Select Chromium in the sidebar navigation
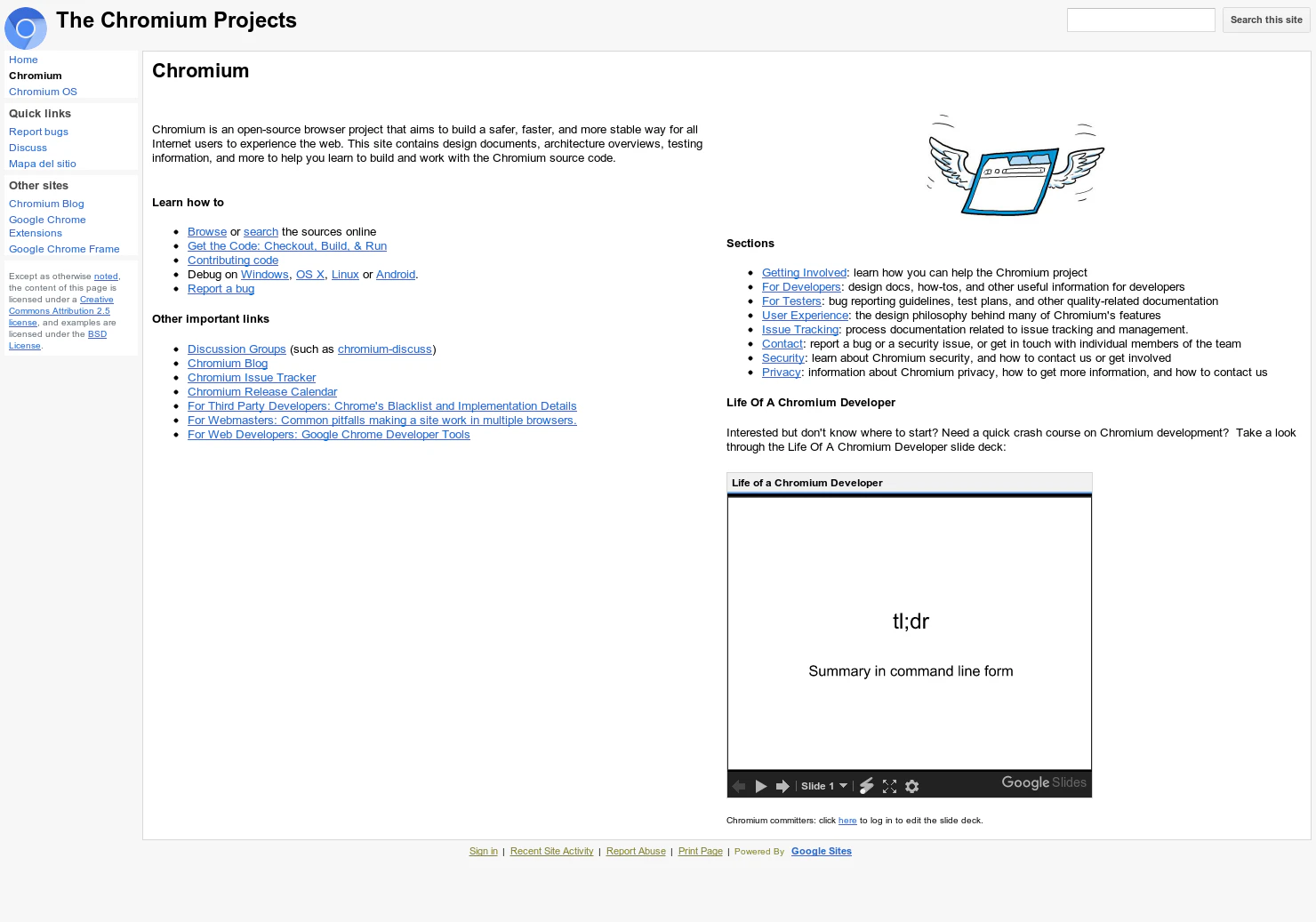Viewport: 1316px width, 922px height. click(x=36, y=76)
